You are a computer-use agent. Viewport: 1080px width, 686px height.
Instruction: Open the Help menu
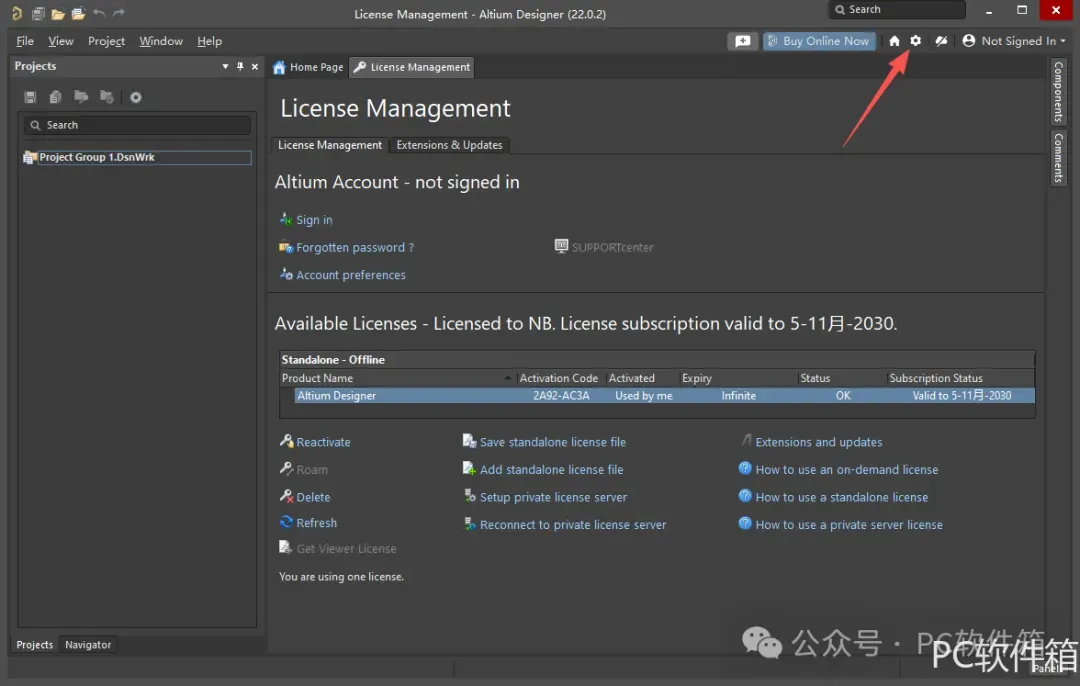click(209, 41)
